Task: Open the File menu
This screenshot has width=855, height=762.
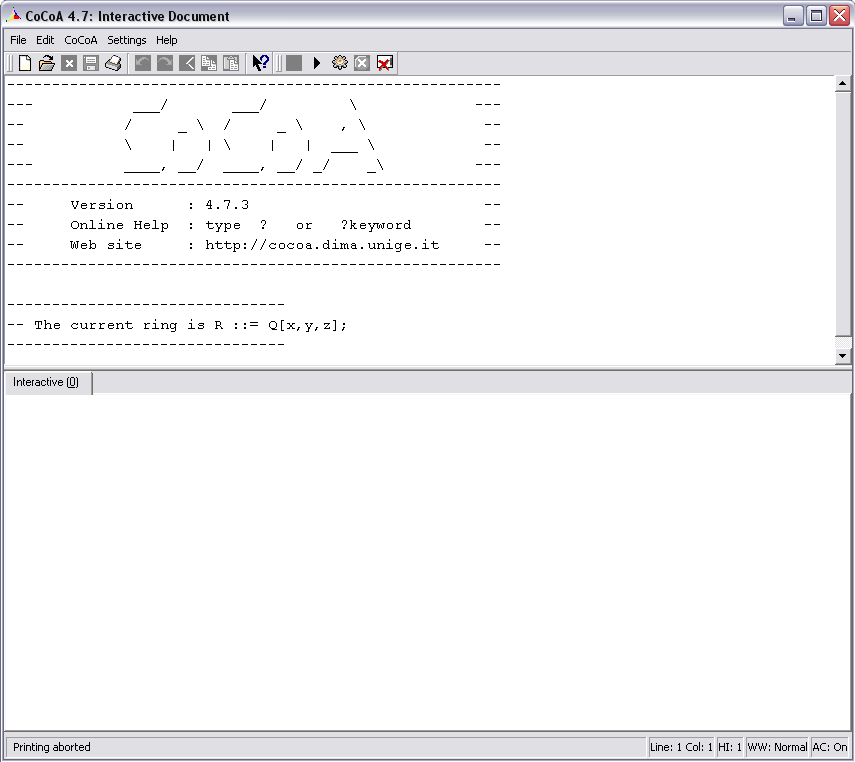Action: tap(18, 40)
